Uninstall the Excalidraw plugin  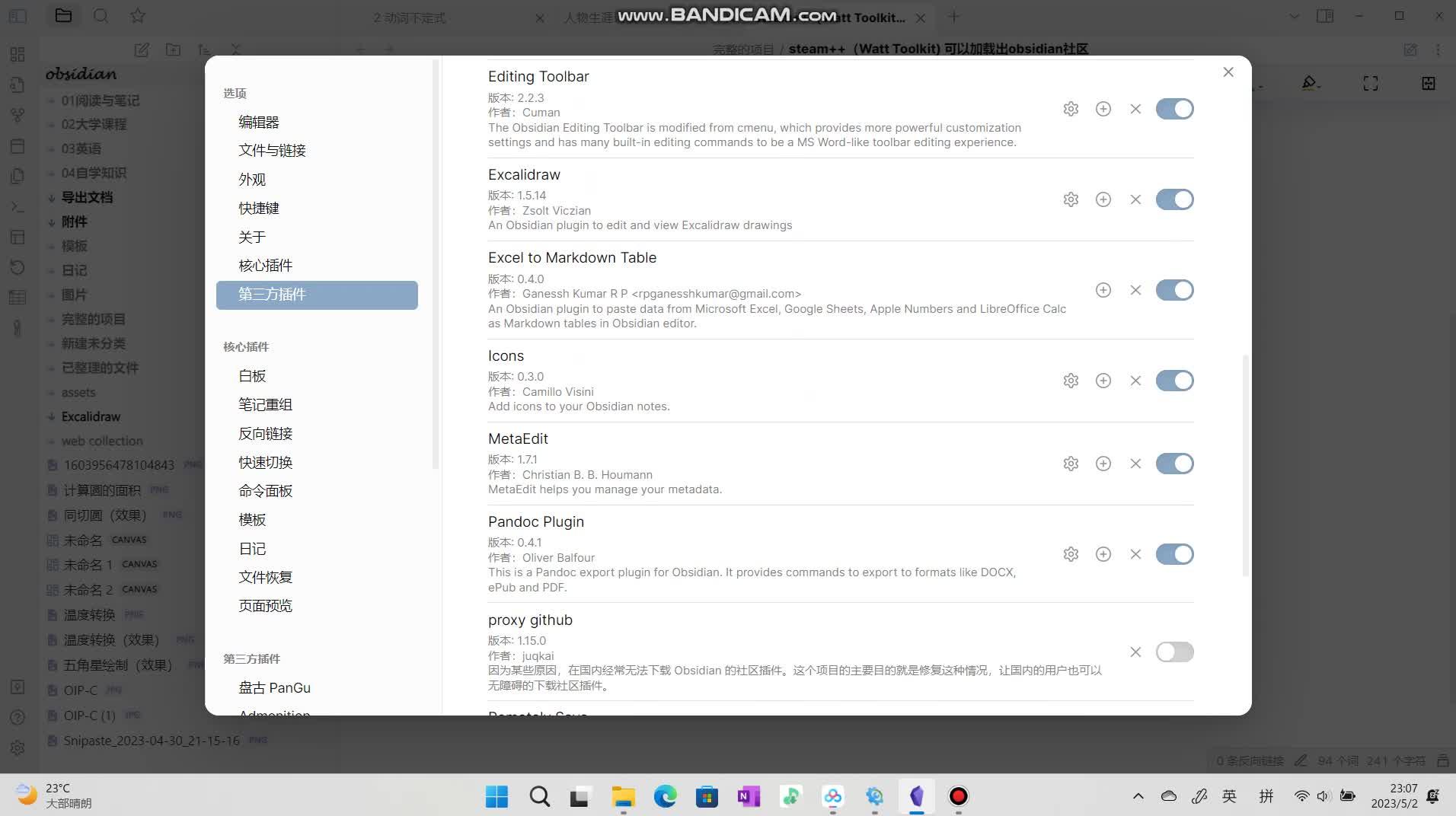click(1135, 199)
